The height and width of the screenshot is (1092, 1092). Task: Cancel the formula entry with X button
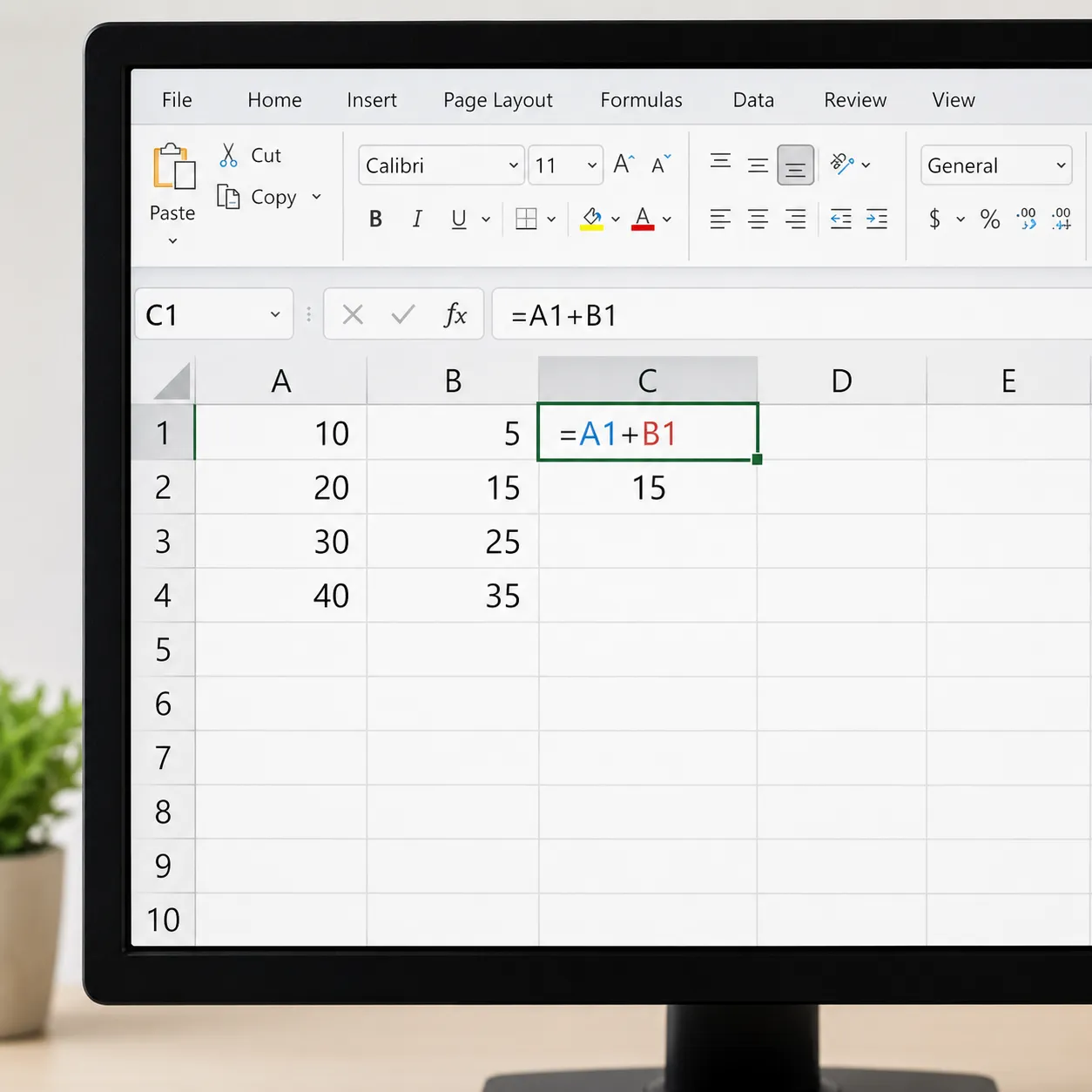[353, 314]
